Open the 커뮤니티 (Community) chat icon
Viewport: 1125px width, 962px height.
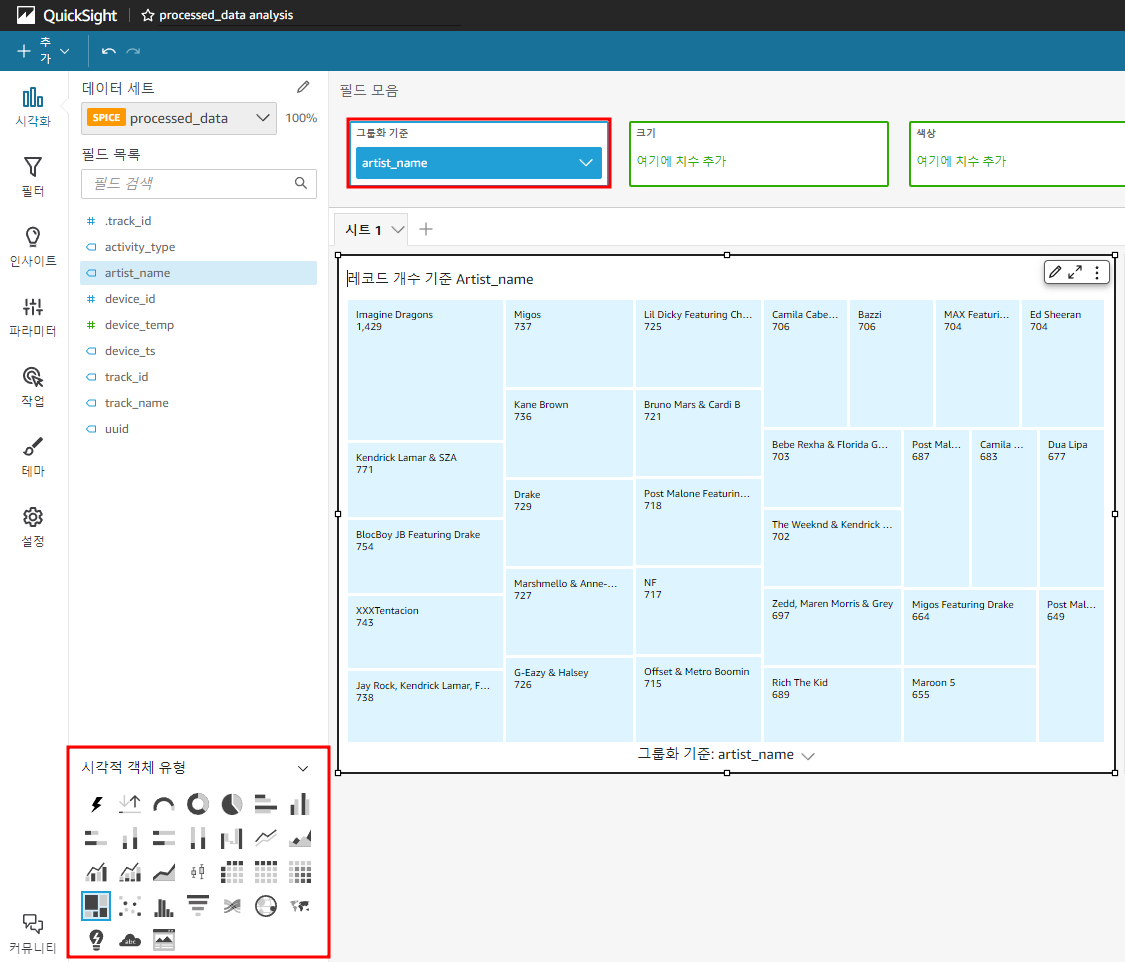tap(33, 934)
